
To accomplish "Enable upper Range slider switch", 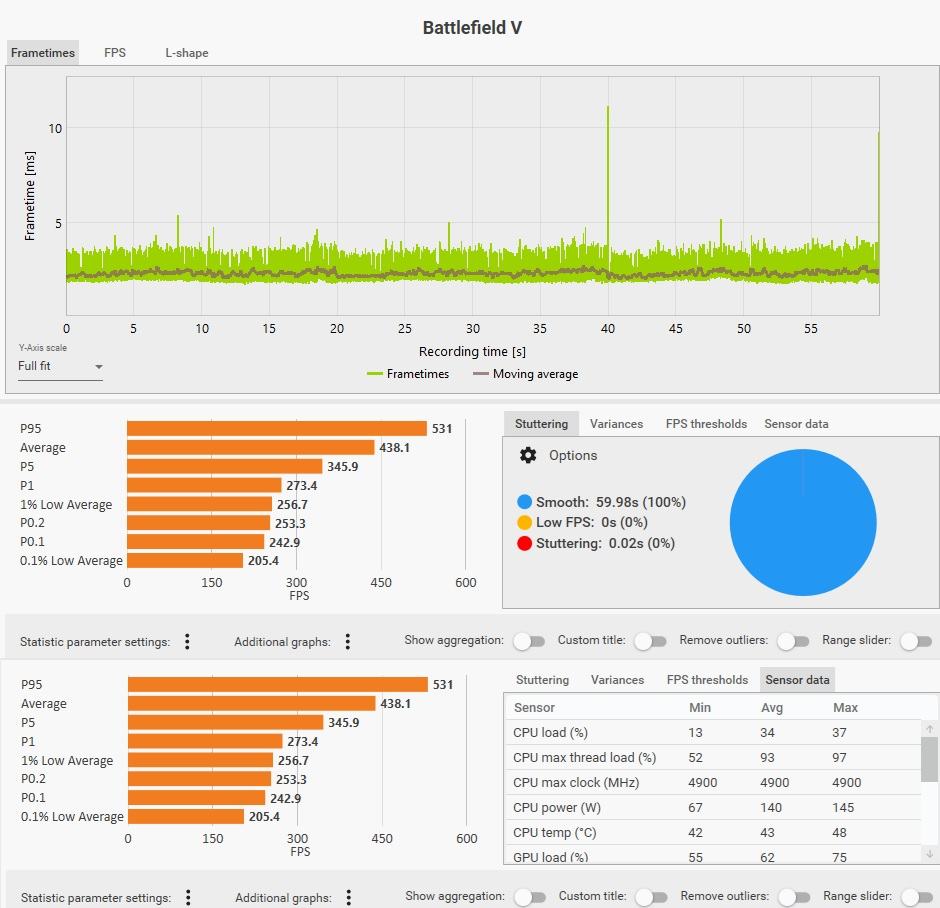I will point(916,641).
